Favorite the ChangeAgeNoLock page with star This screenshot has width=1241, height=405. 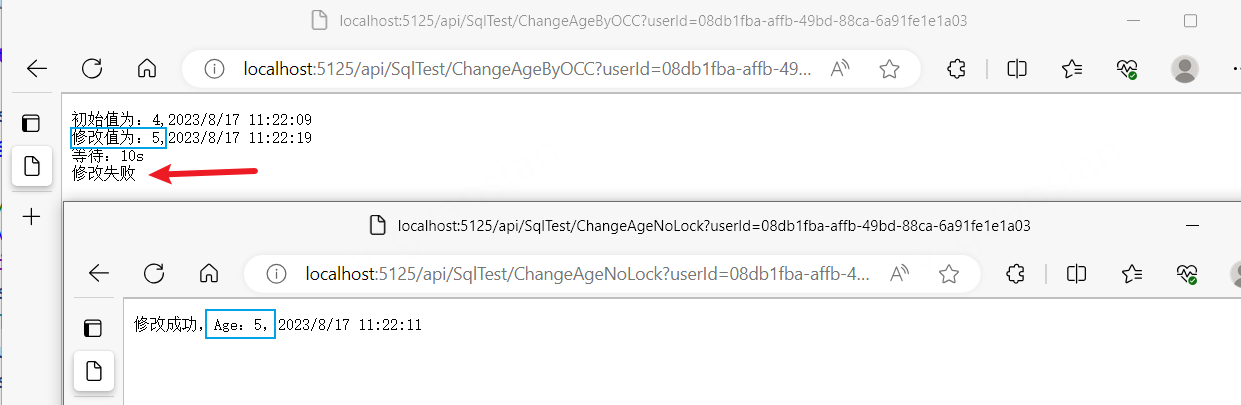(x=949, y=274)
